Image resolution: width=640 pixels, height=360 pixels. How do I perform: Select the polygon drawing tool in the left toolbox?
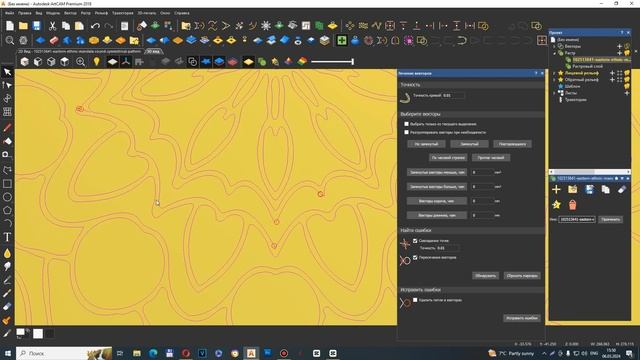(7, 211)
